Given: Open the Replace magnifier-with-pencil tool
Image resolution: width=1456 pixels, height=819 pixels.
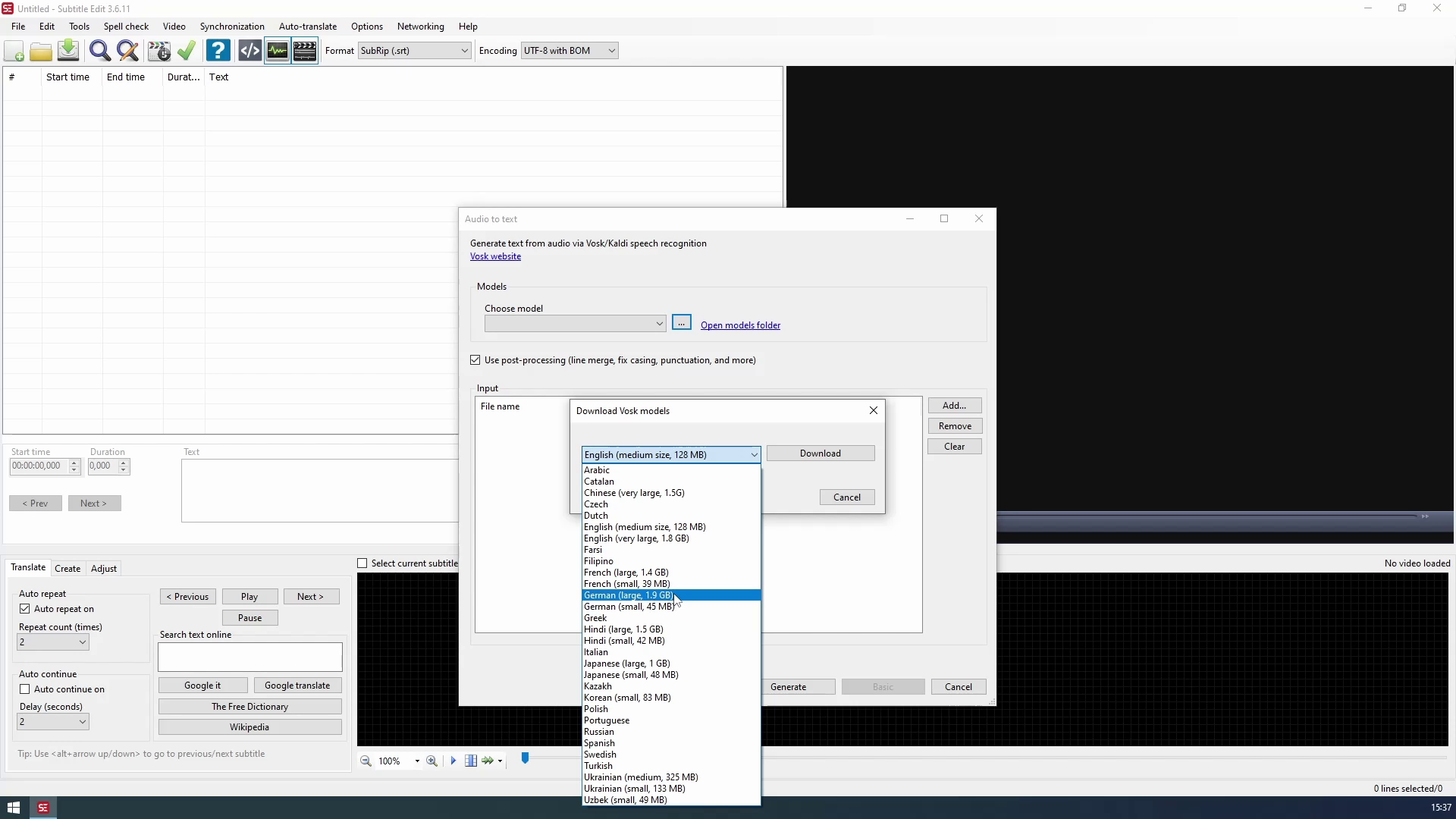Looking at the screenshot, I should tap(127, 51).
